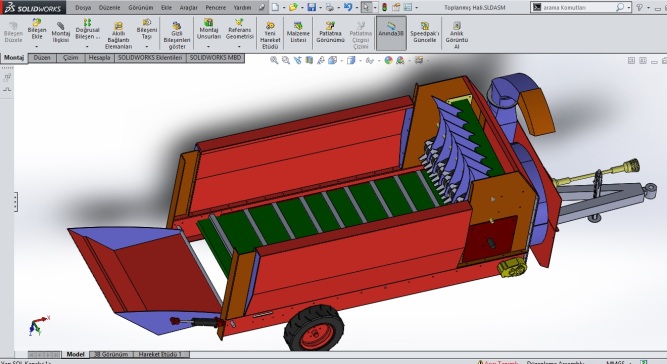Expand Montaj Unsurları dropdown arrow
The height and width of the screenshot is (364, 667).
[208, 46]
